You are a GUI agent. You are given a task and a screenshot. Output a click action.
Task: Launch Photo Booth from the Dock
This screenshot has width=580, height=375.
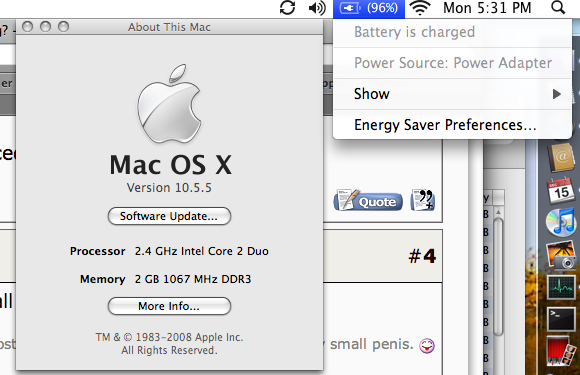(561, 351)
